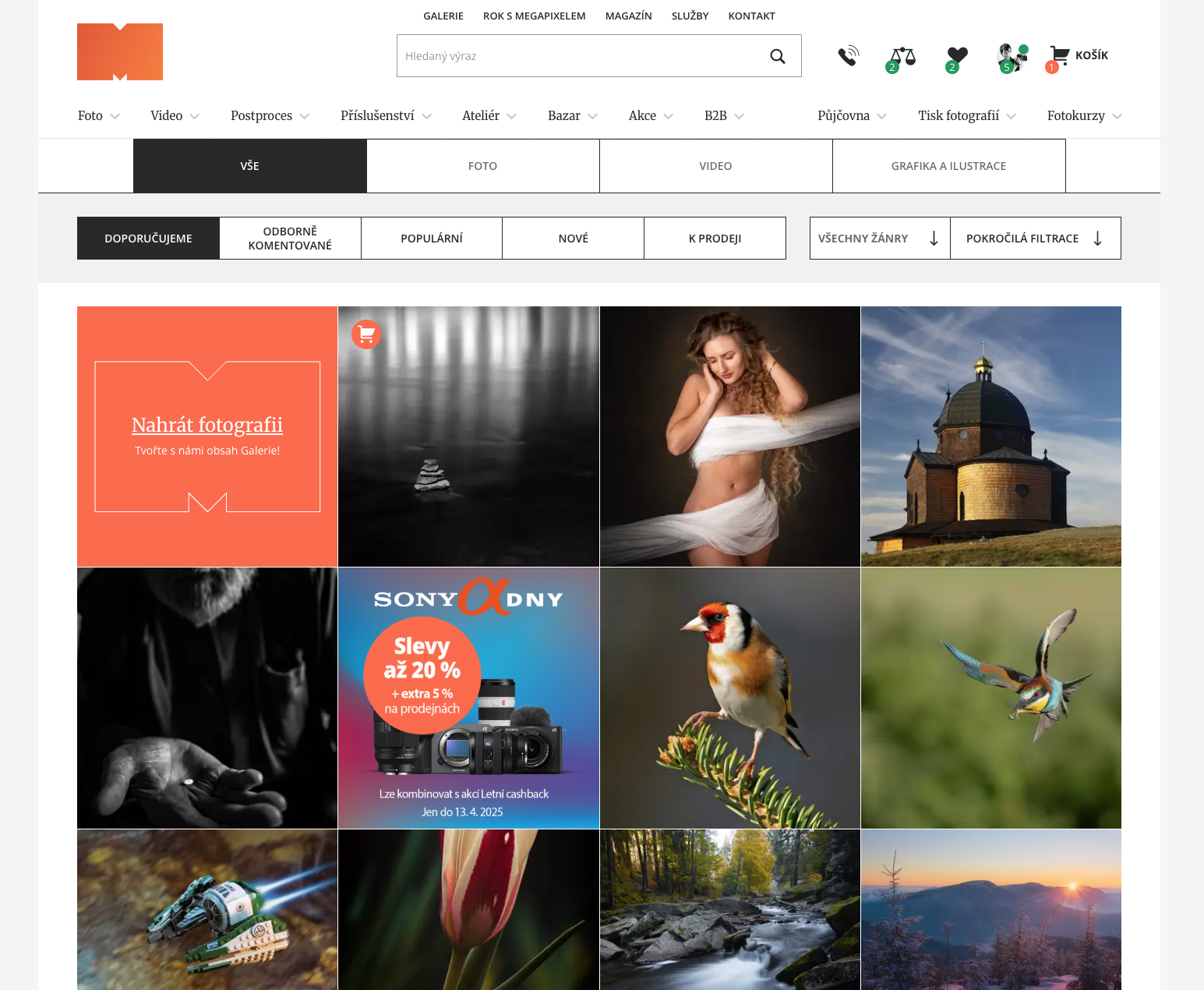1204x990 pixels.
Task: Expand the Fotokurzy menu
Action: click(1085, 115)
